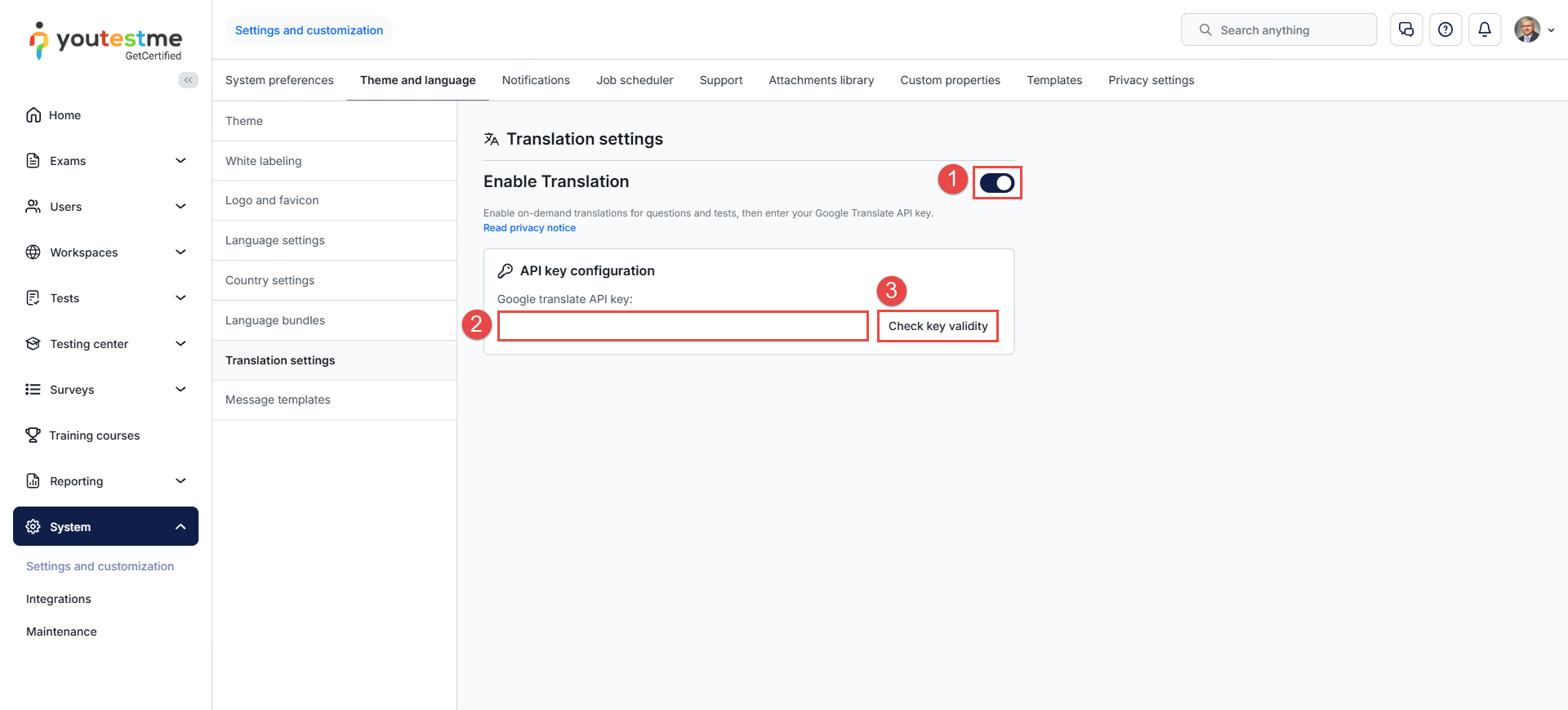
Task: Expand the Exams menu chevron
Action: [180, 161]
